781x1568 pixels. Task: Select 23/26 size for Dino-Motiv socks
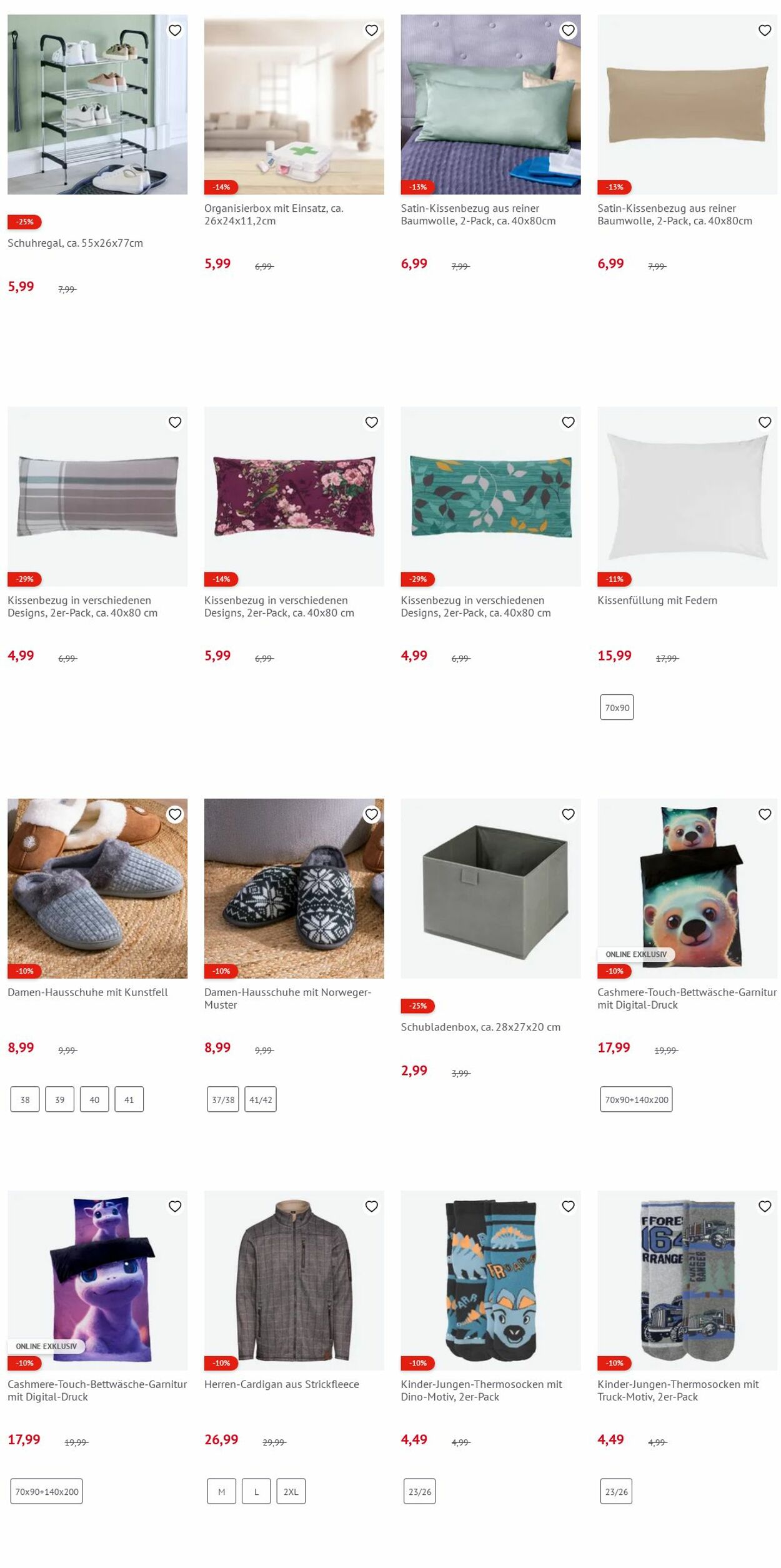tap(420, 1491)
